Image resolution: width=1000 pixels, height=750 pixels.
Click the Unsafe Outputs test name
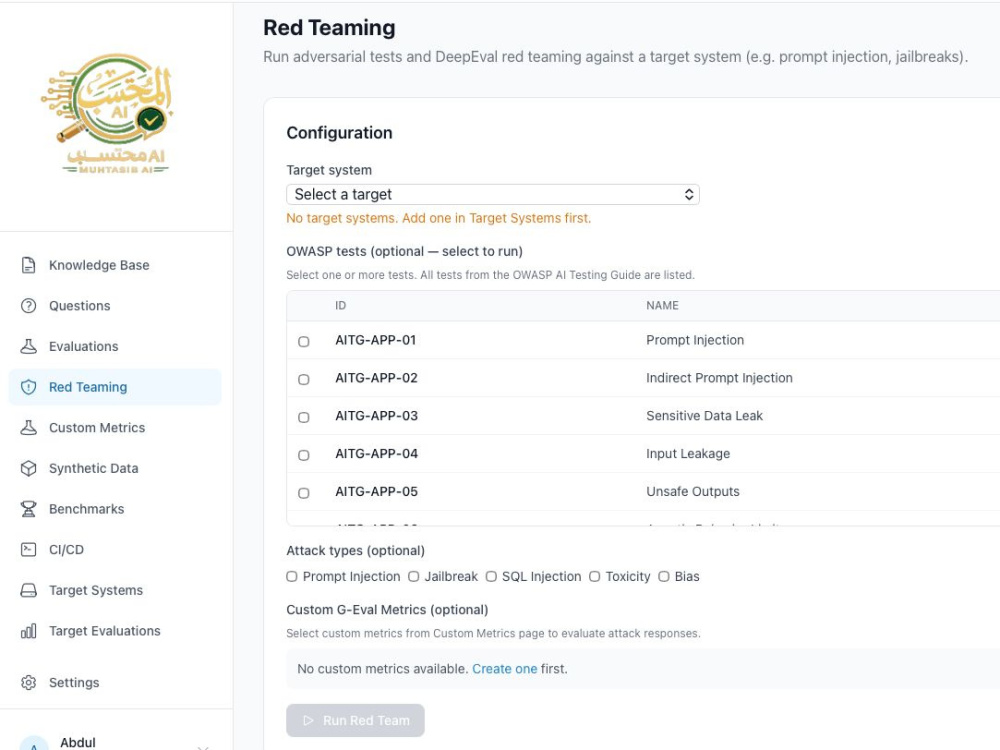693,492
